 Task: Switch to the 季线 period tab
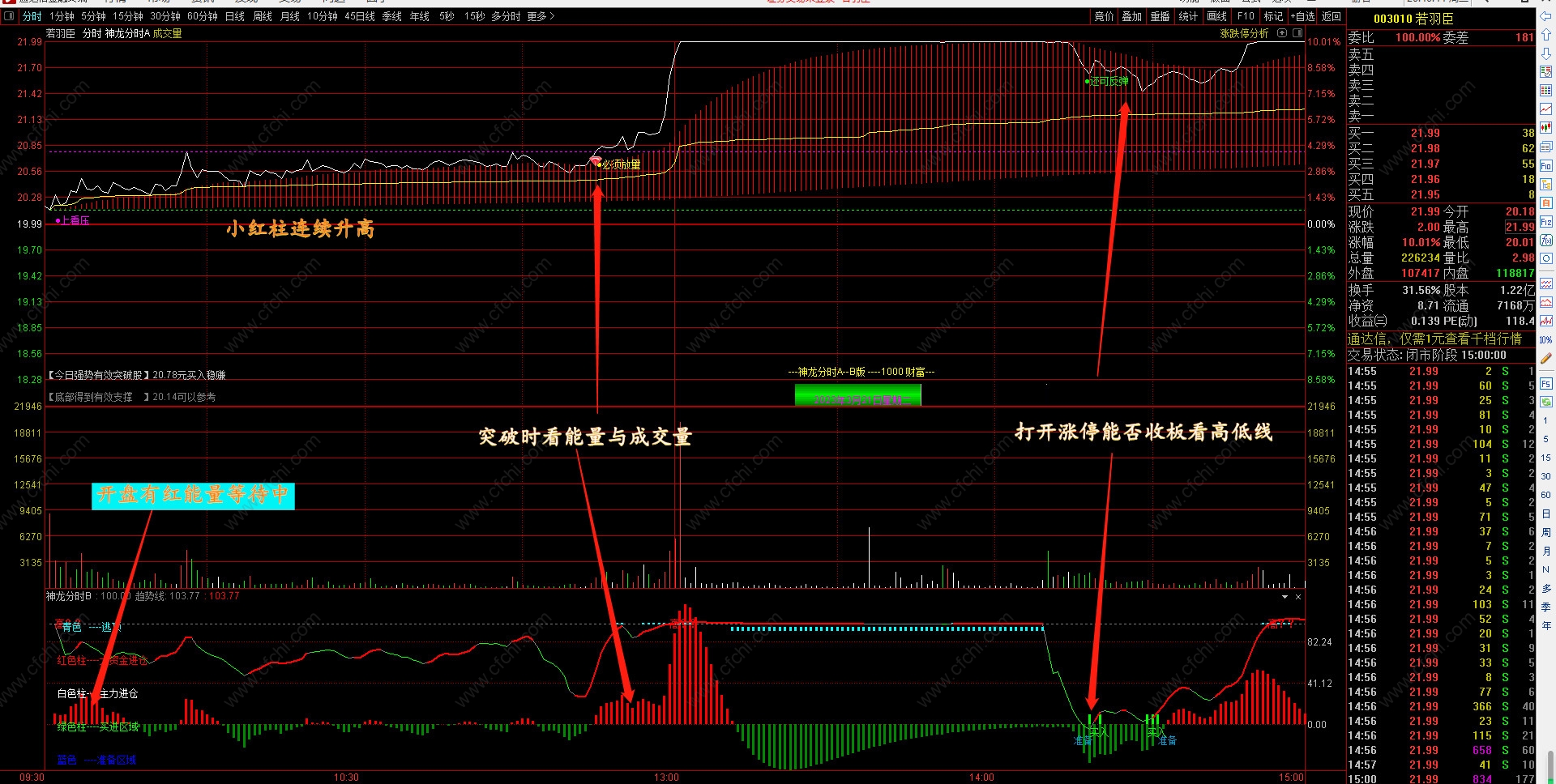[392, 16]
